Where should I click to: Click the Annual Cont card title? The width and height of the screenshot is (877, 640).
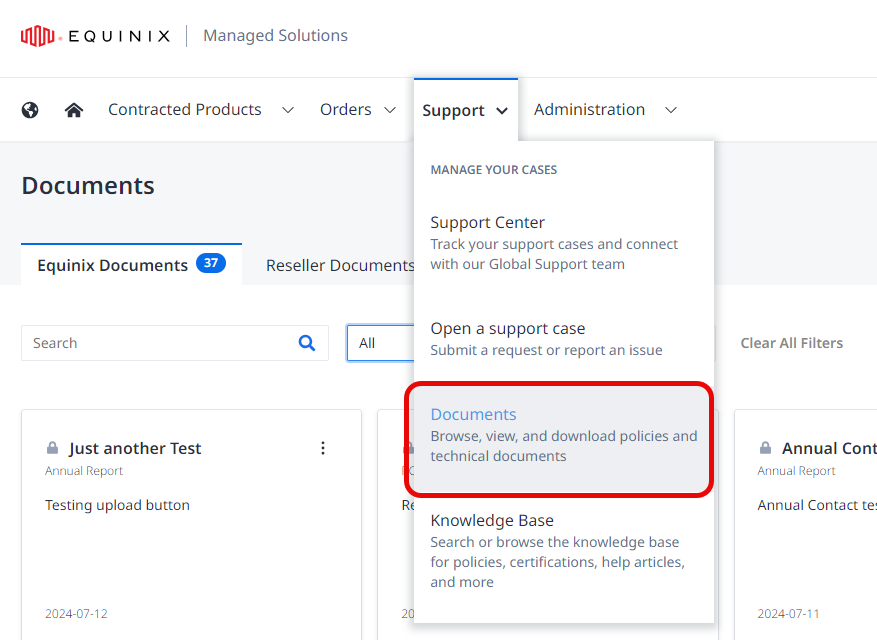pos(829,448)
